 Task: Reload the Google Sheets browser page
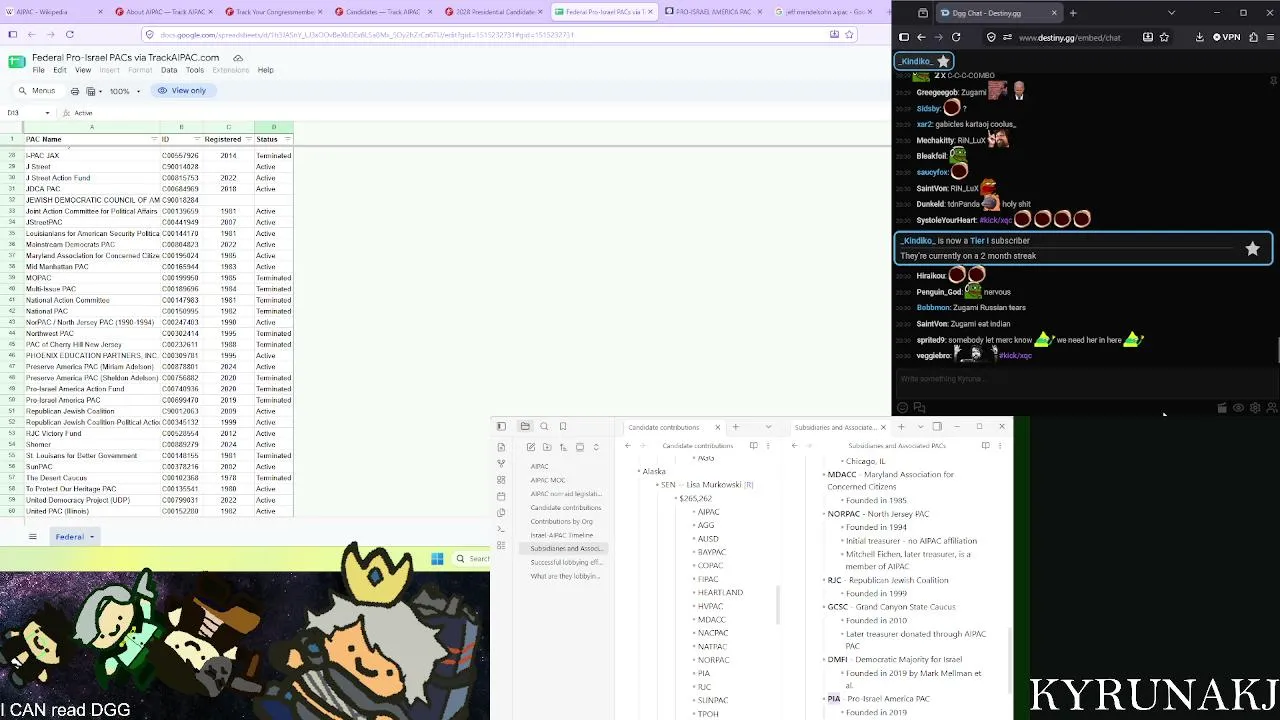pyautogui.click(x=69, y=34)
